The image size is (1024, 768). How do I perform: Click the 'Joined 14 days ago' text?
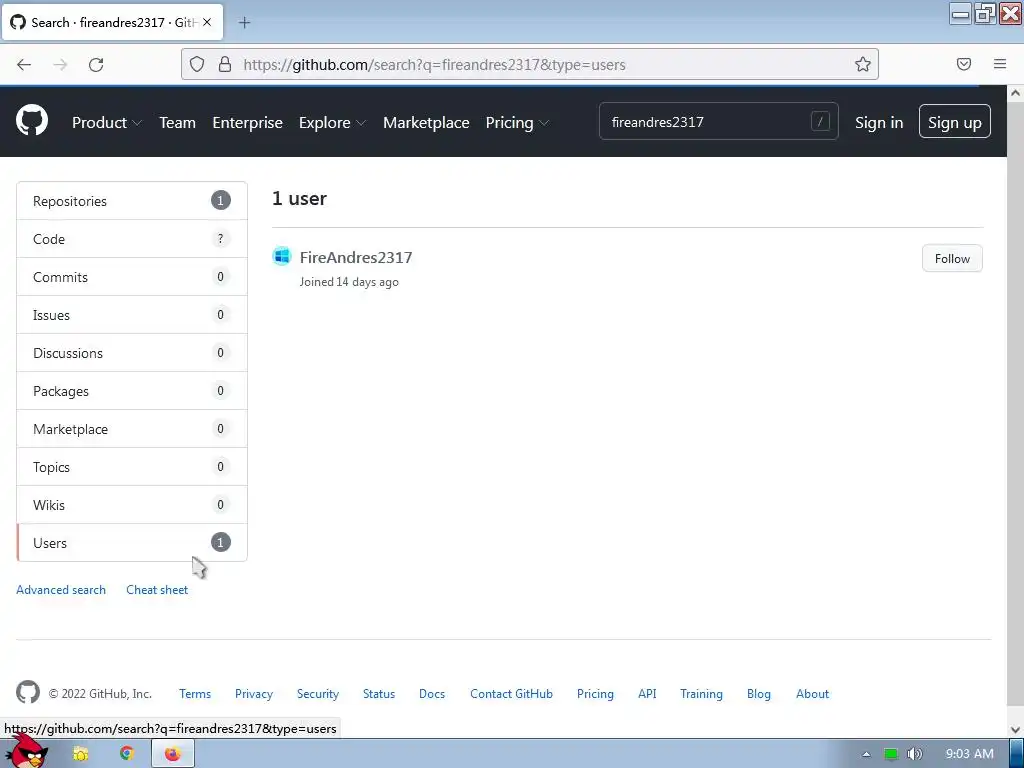[x=349, y=282]
